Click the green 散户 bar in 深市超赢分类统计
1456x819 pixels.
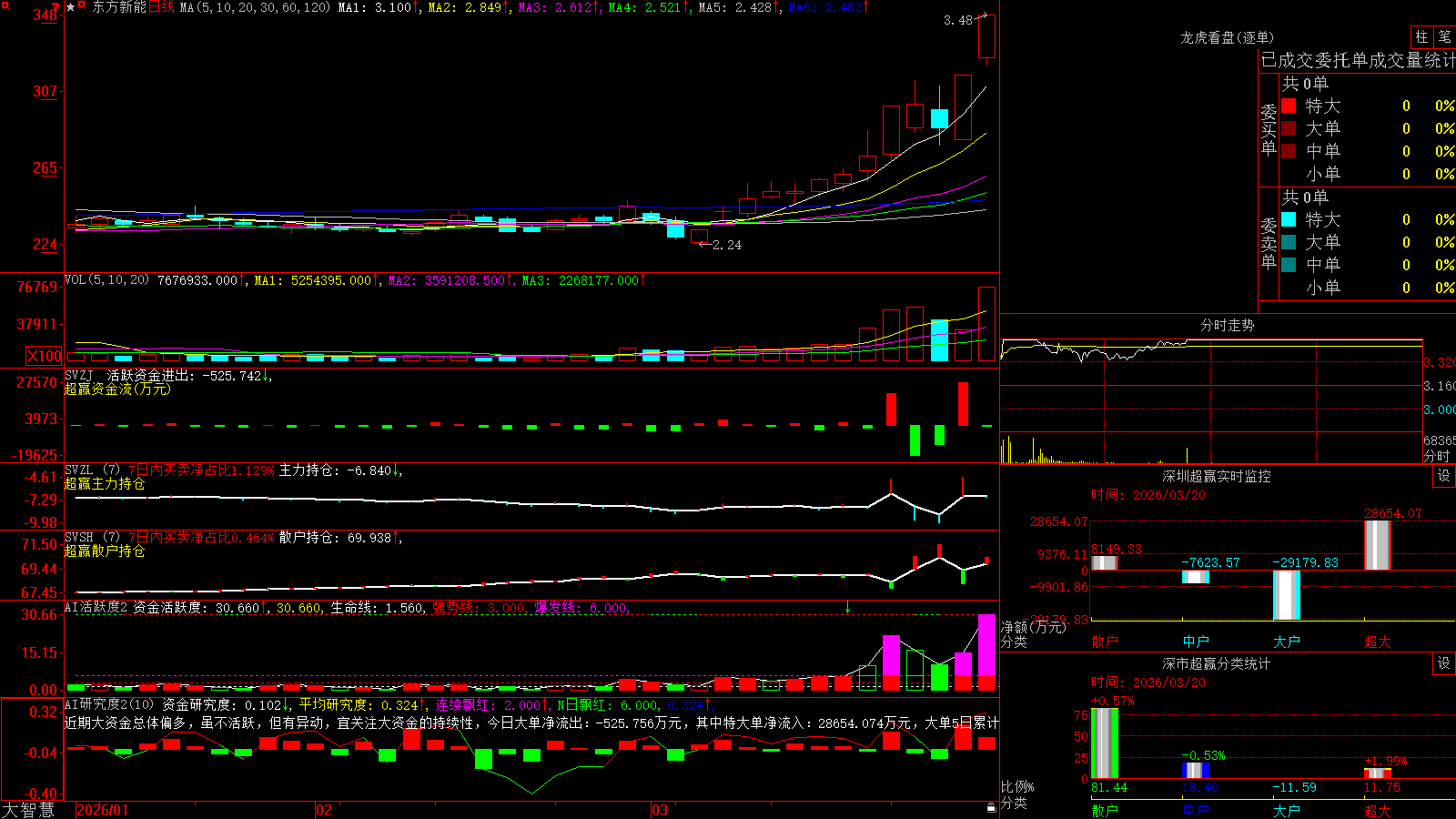point(1105,743)
